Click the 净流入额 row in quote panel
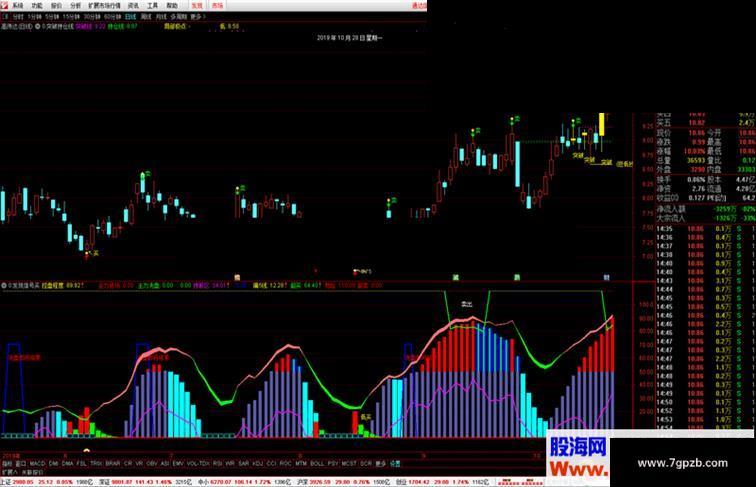 pyautogui.click(x=706, y=209)
